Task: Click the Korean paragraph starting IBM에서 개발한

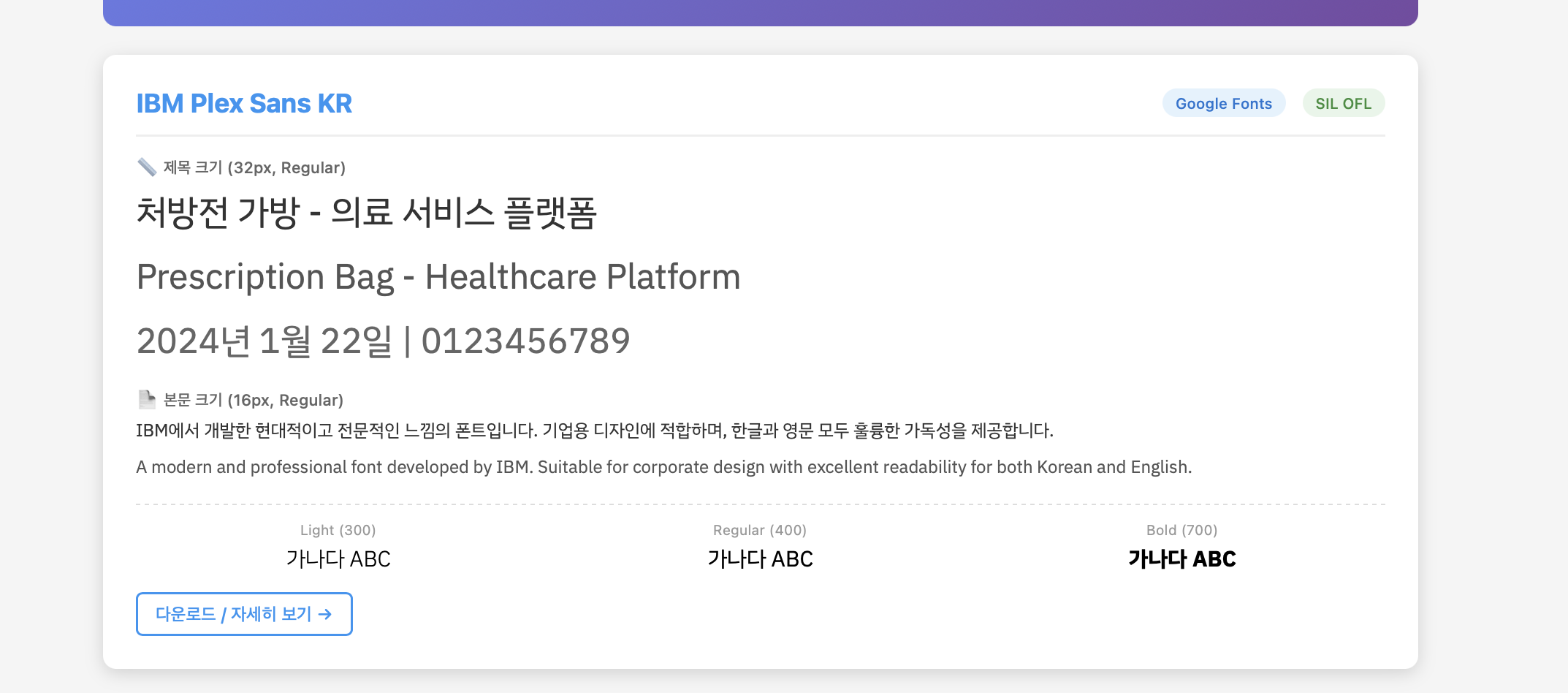Action: (595, 431)
